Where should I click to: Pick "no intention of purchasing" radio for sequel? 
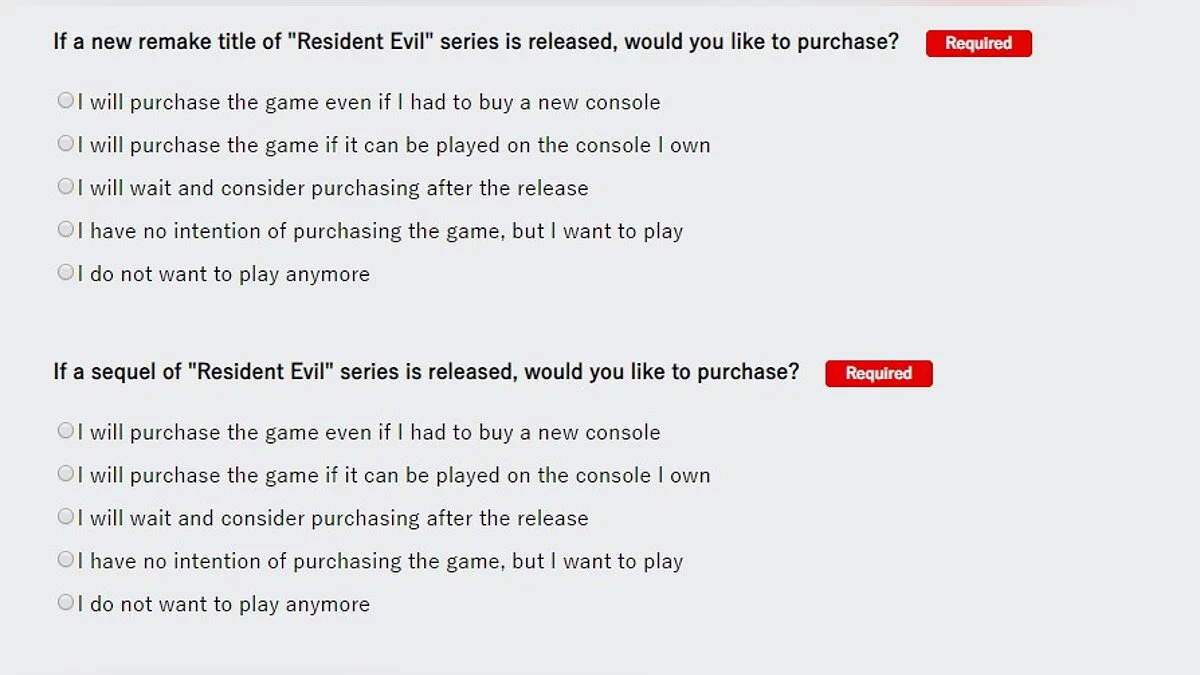(65, 560)
